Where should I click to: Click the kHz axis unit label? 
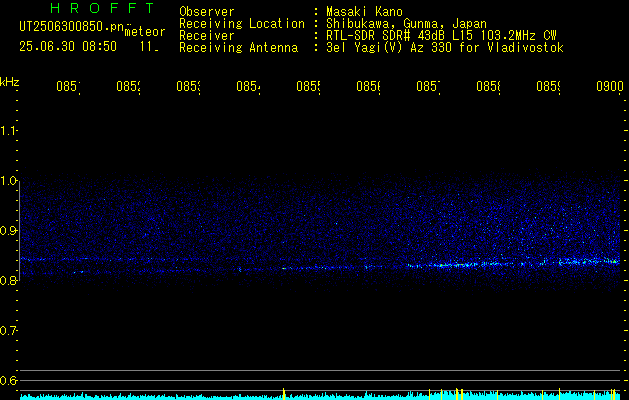(x=9, y=82)
